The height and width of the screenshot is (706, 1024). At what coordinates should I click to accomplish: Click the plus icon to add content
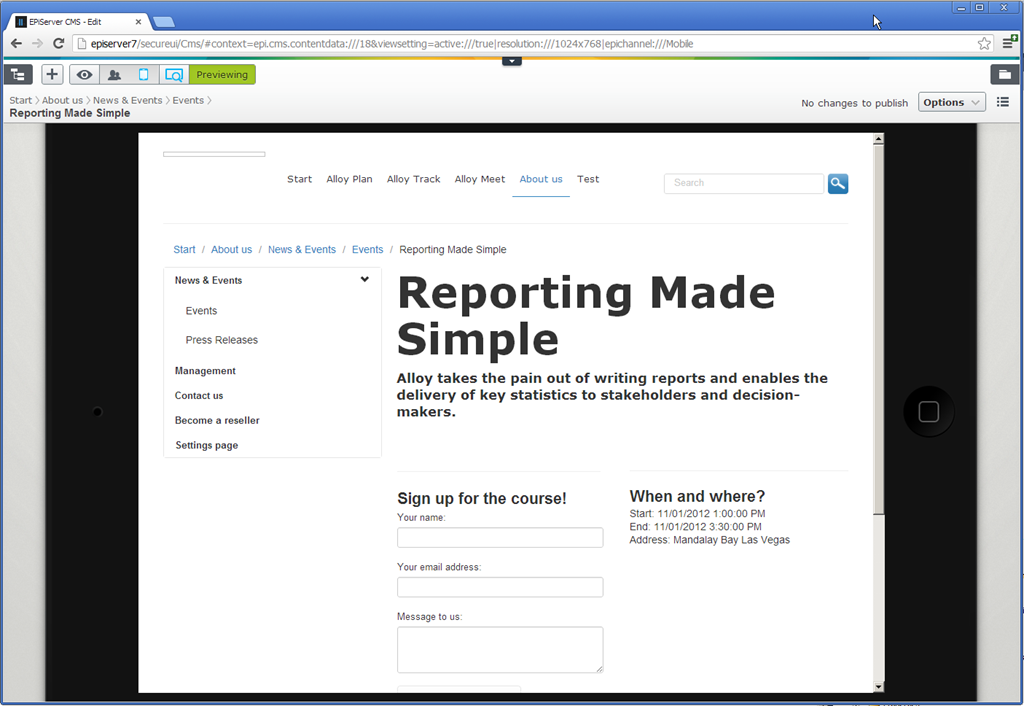click(x=52, y=75)
